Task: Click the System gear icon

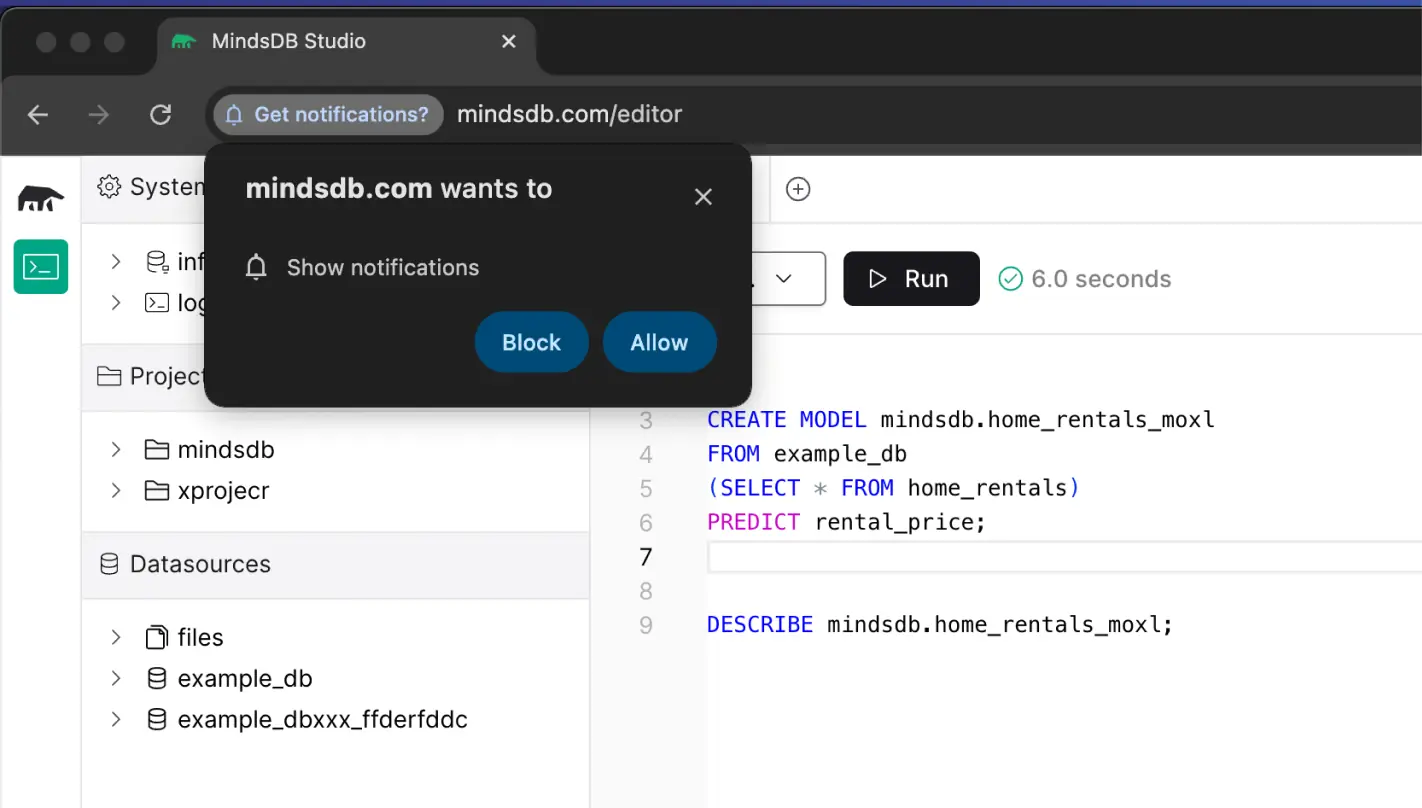Action: 109,187
